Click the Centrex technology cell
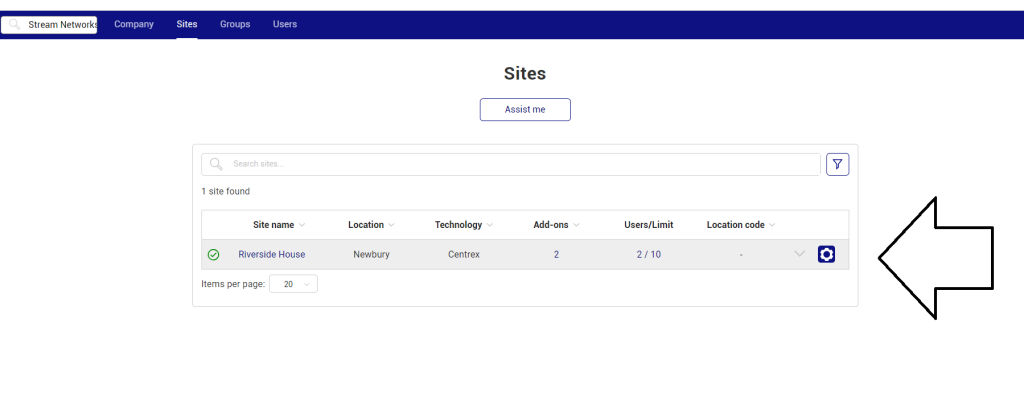The image size is (1024, 394). (x=464, y=255)
